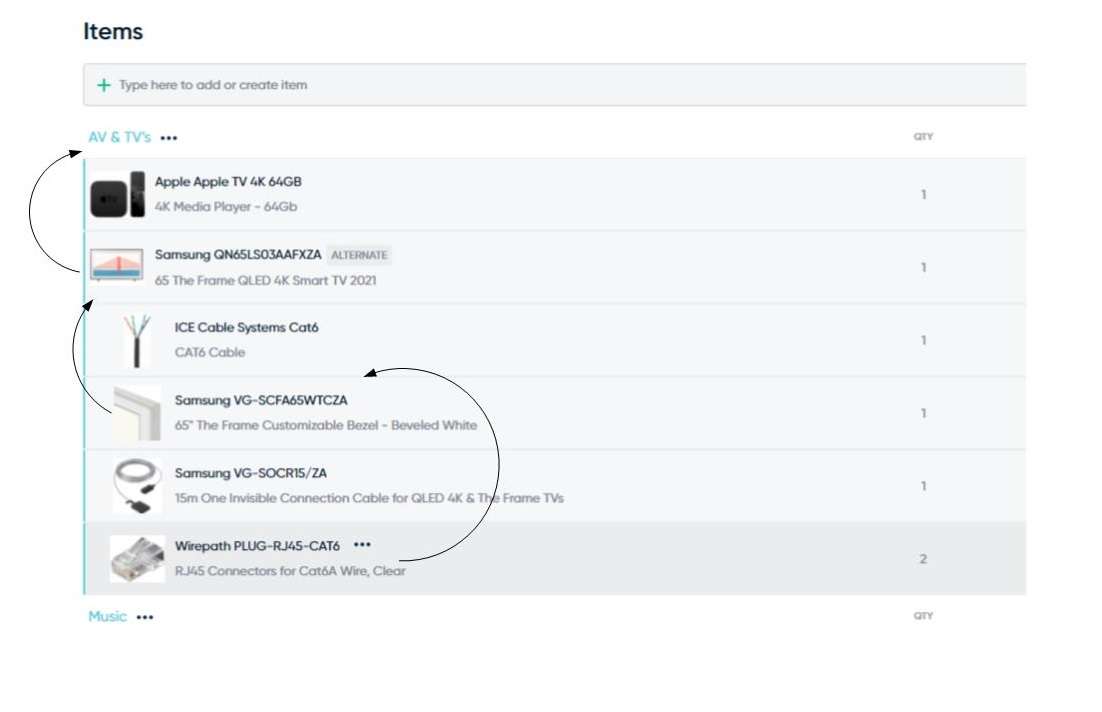This screenshot has width=1102, height=712.
Task: Click the green plus add item icon
Action: [104, 85]
